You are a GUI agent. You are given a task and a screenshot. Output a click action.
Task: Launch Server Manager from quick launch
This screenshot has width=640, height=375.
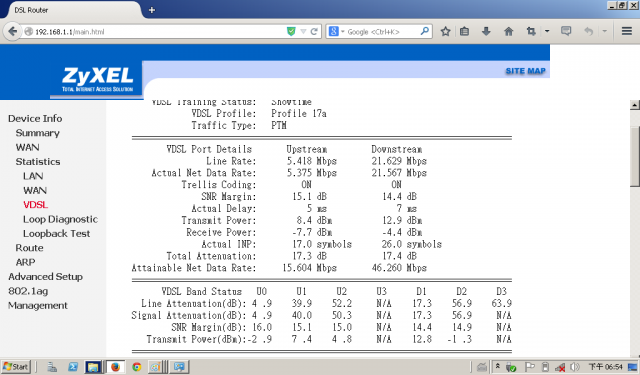coord(52,367)
